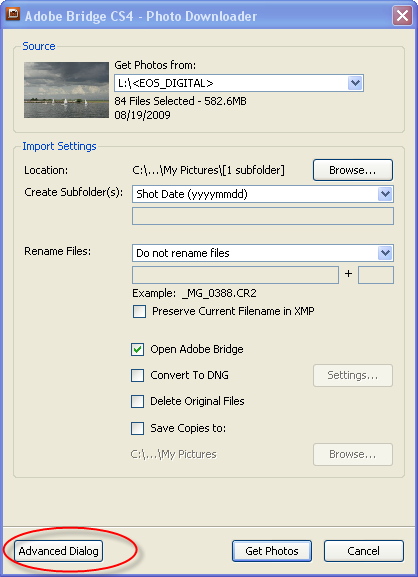418x577 pixels.
Task: Click the Get Photos button
Action: [x=272, y=551]
